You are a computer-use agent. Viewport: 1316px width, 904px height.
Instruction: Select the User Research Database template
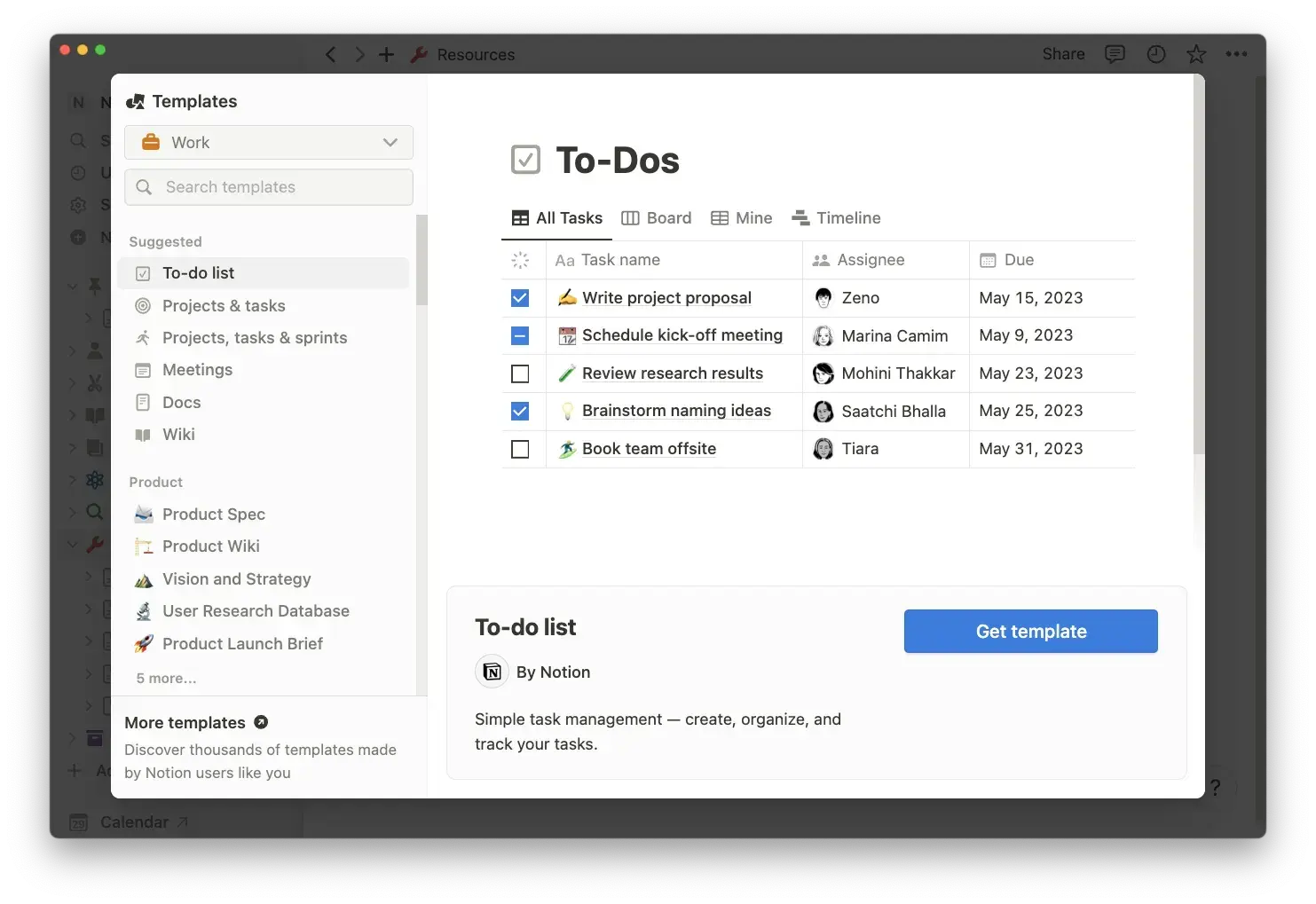point(255,611)
